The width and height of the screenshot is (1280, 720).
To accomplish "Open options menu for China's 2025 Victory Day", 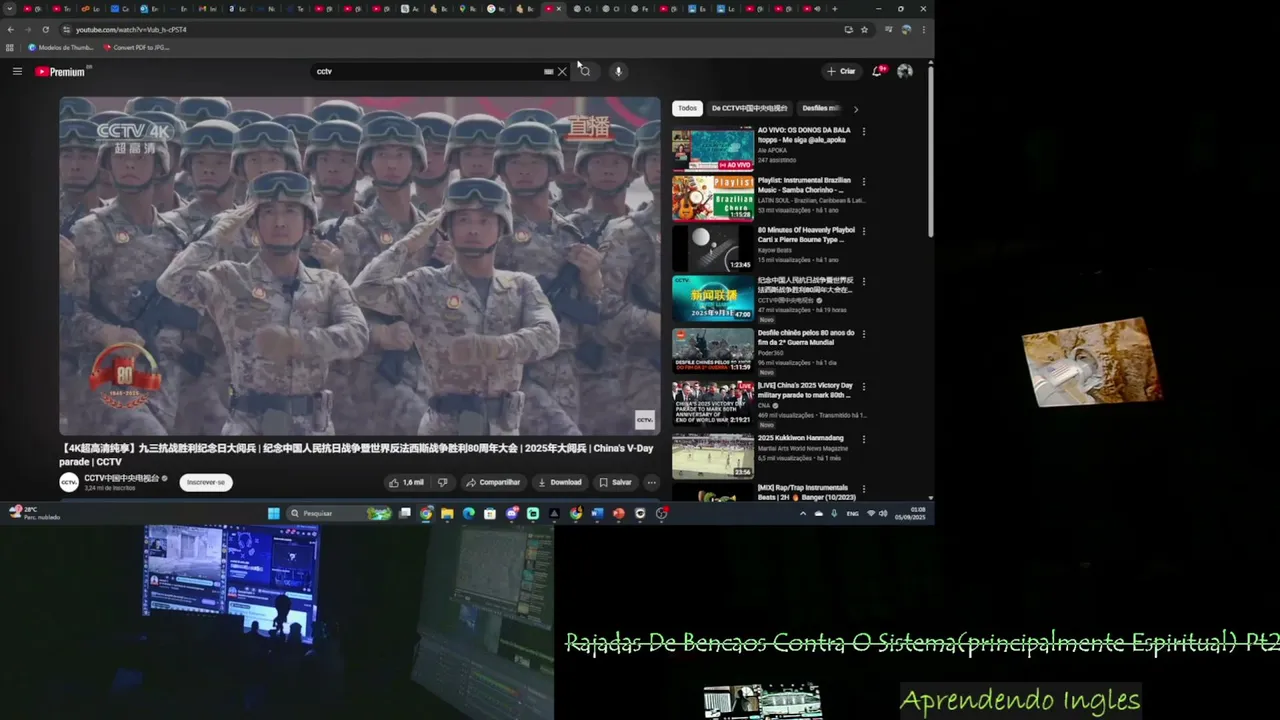I will pyautogui.click(x=864, y=386).
